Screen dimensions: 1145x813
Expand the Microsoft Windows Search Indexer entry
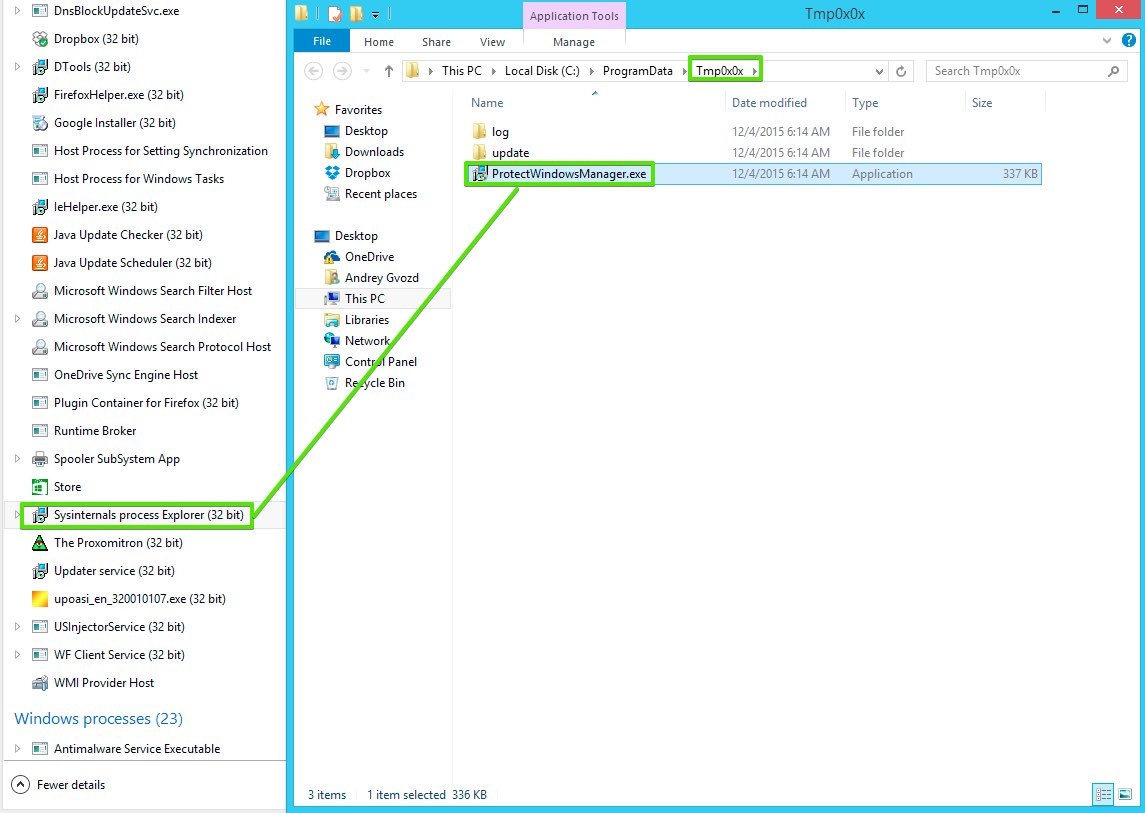17,319
